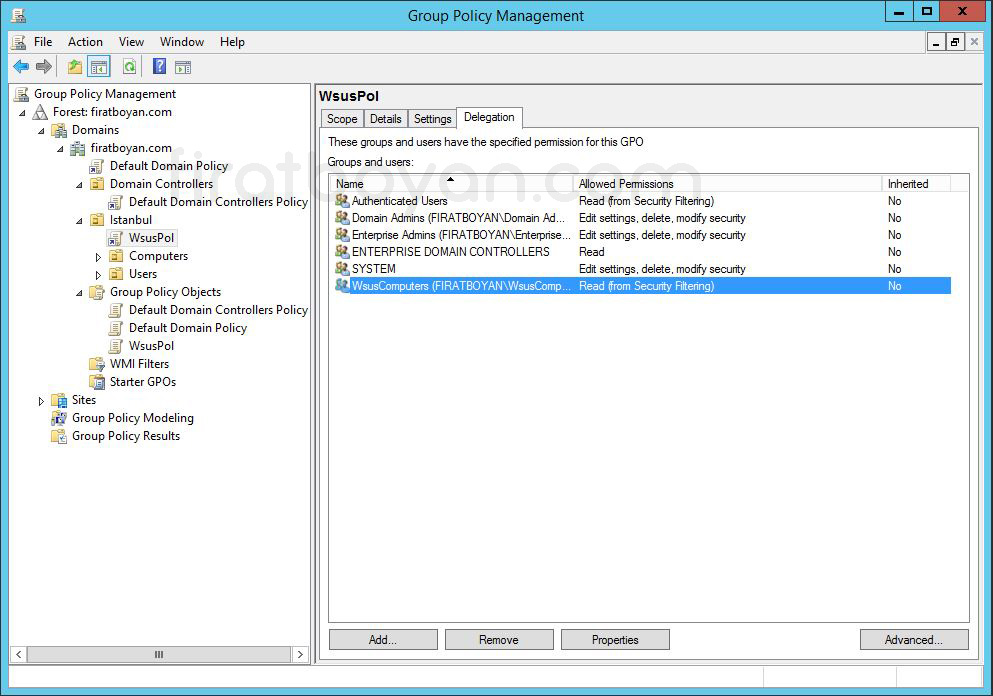Click the "ENTERPRISE DOMAIN CONTROLLERS" name in list

pos(451,251)
